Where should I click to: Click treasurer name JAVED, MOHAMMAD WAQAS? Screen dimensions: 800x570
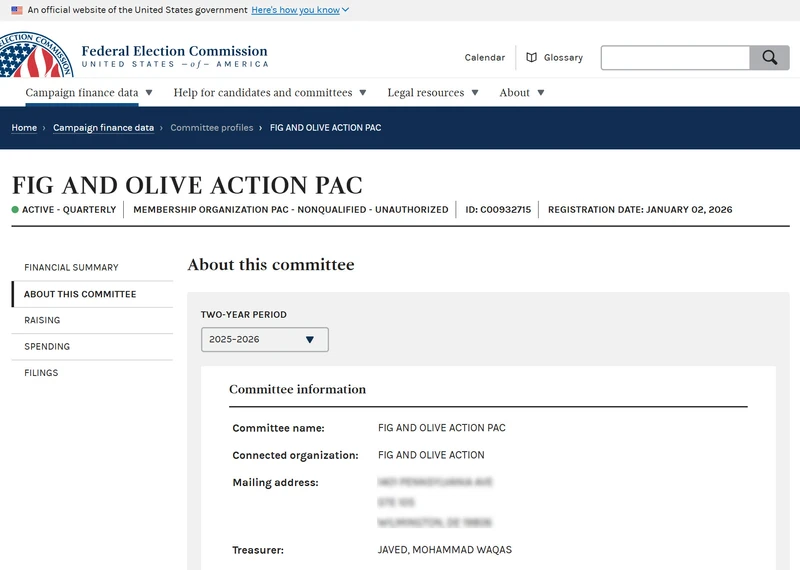[x=444, y=550]
